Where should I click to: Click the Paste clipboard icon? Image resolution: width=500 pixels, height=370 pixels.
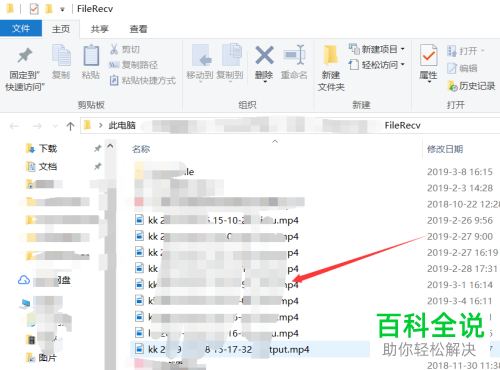91,55
